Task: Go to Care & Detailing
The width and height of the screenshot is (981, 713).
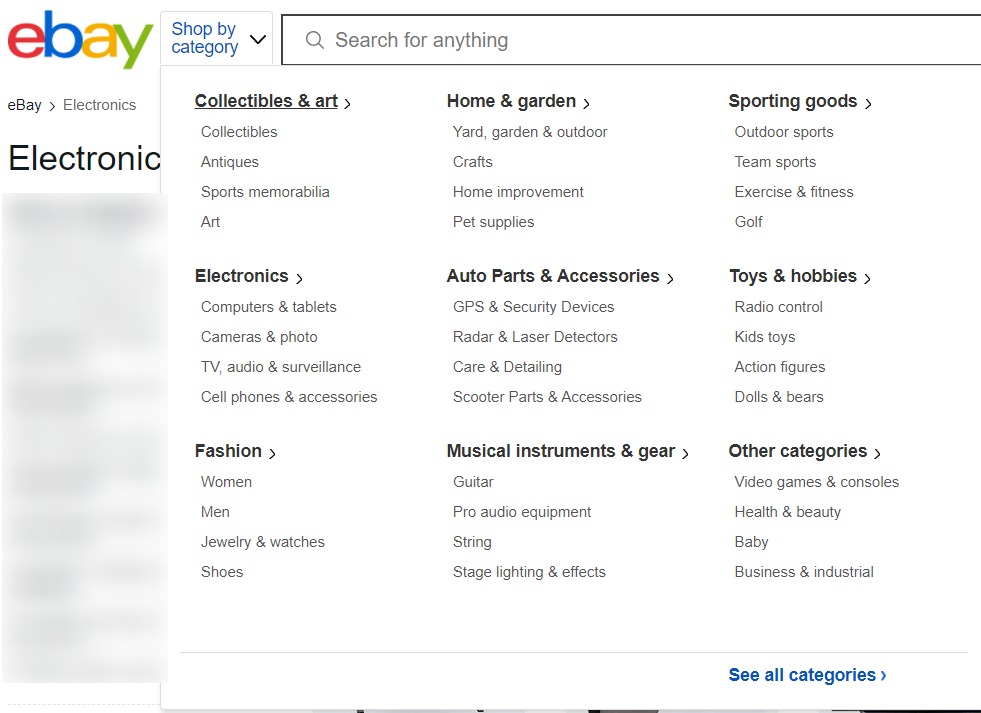Action: [x=507, y=367]
